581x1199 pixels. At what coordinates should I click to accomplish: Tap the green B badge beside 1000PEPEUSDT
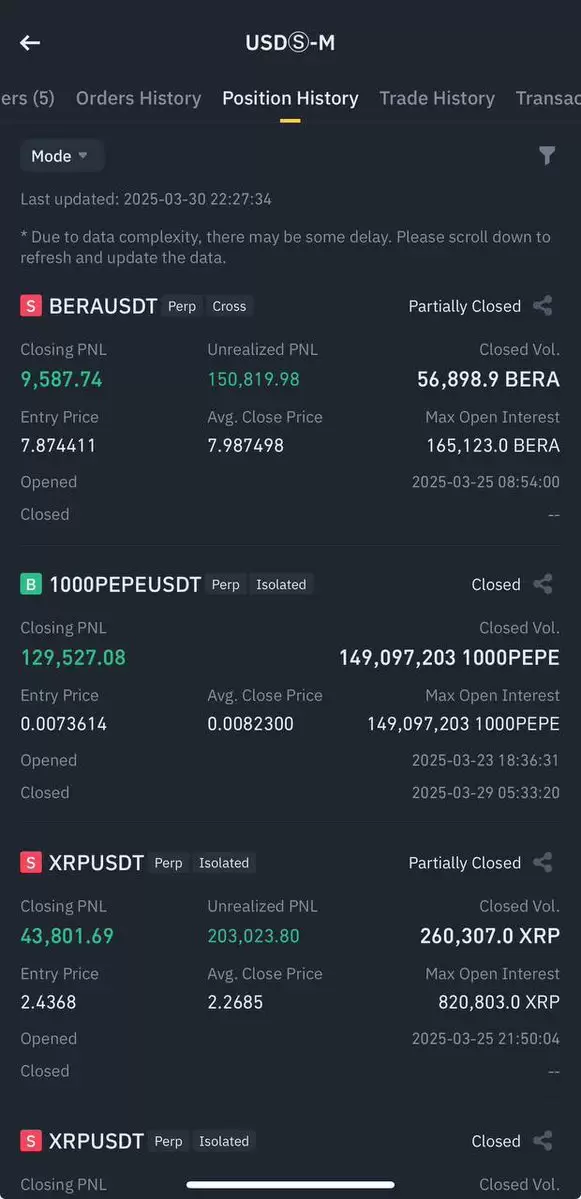[x=31, y=585]
